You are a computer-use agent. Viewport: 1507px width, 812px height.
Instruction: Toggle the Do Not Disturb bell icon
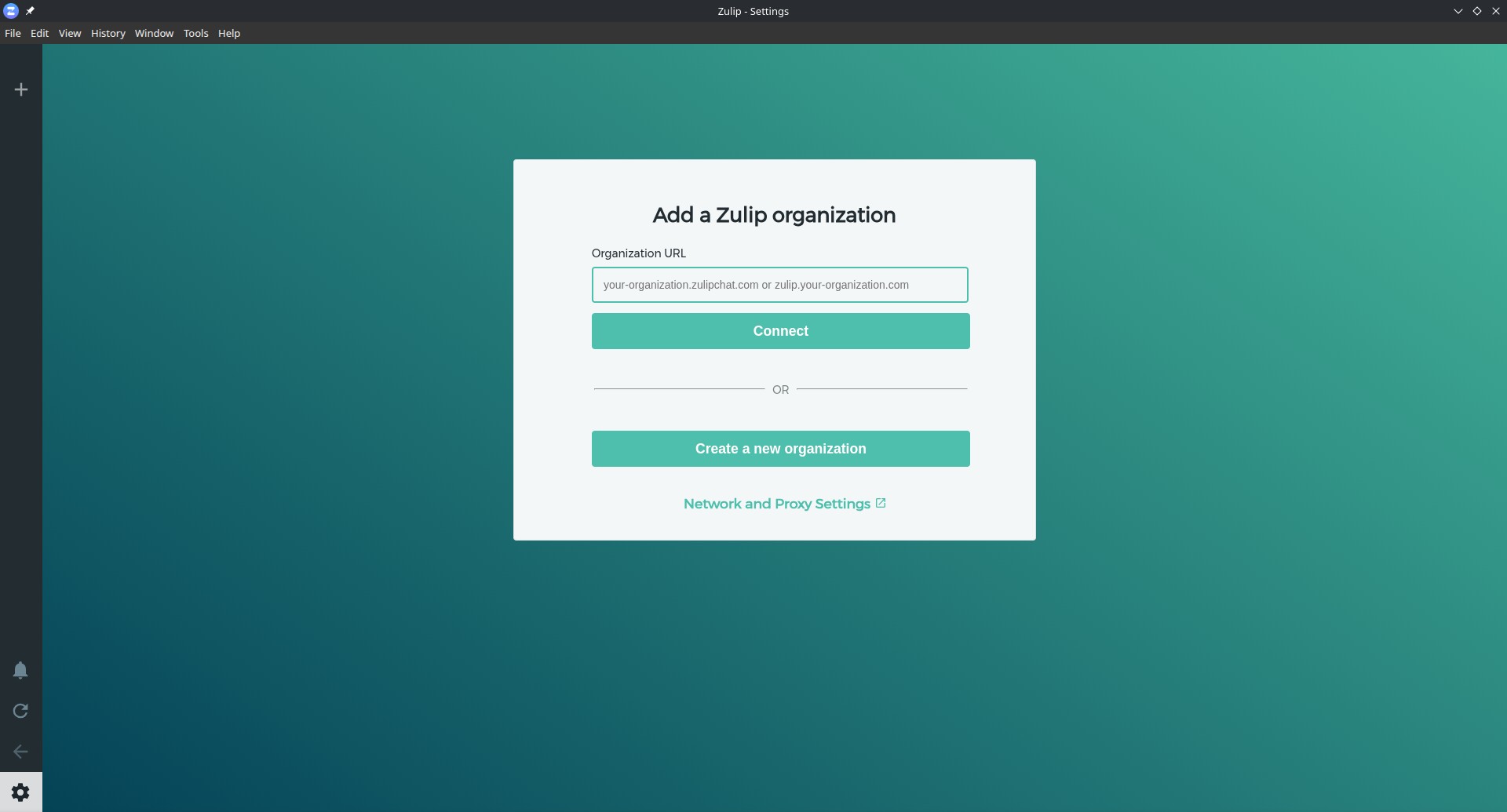20,670
